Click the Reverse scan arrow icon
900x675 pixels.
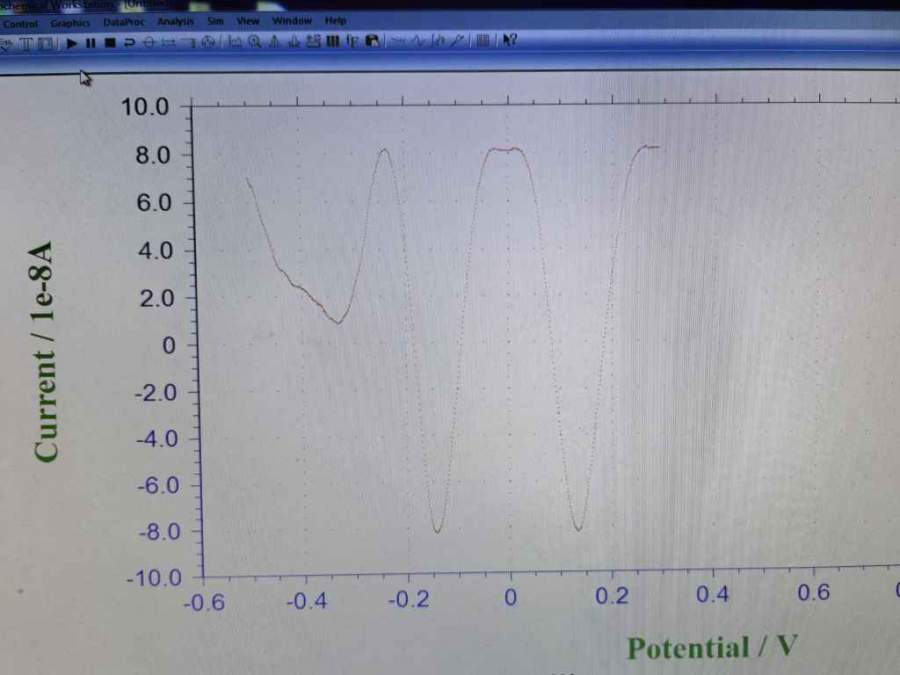pyautogui.click(x=130, y=43)
